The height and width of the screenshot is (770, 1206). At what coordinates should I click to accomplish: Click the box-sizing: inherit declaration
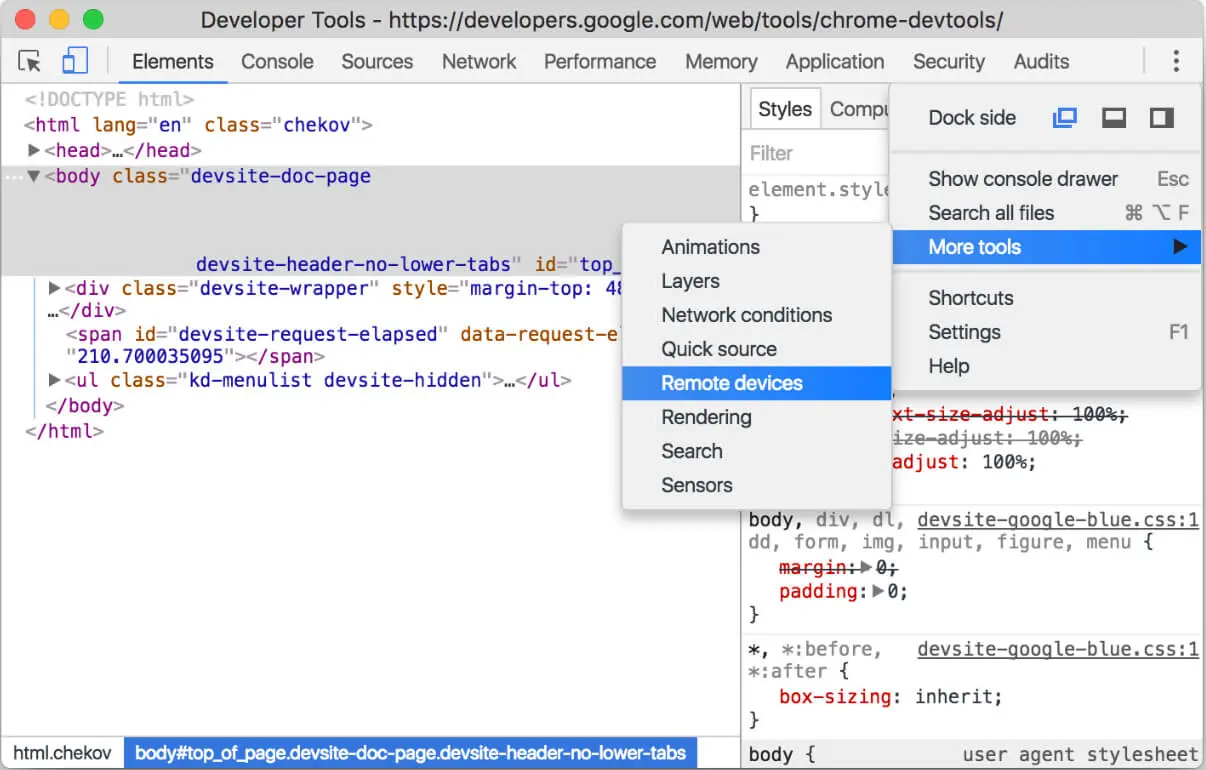pos(890,696)
